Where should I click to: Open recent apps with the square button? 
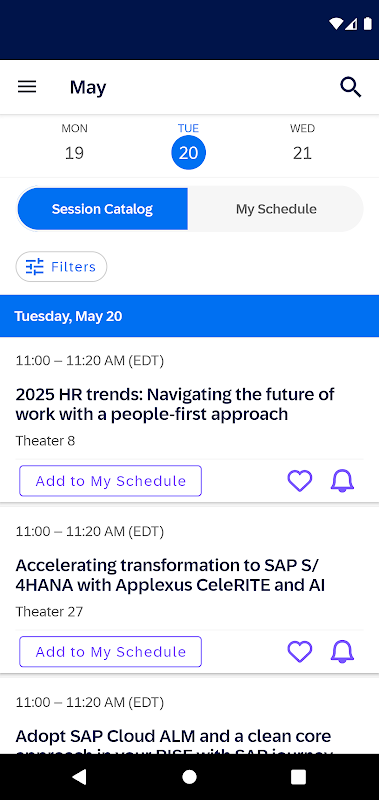(298, 777)
